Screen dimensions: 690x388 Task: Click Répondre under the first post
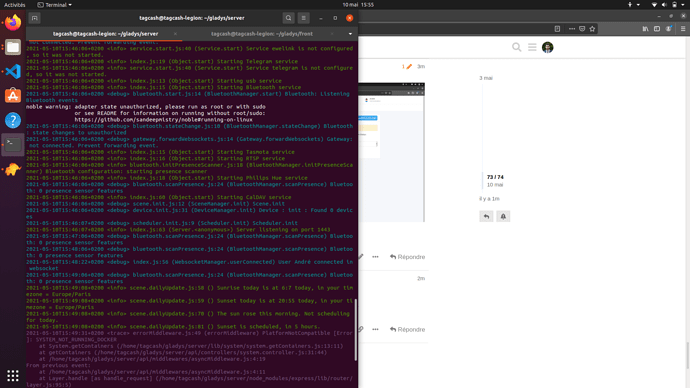pos(407,257)
